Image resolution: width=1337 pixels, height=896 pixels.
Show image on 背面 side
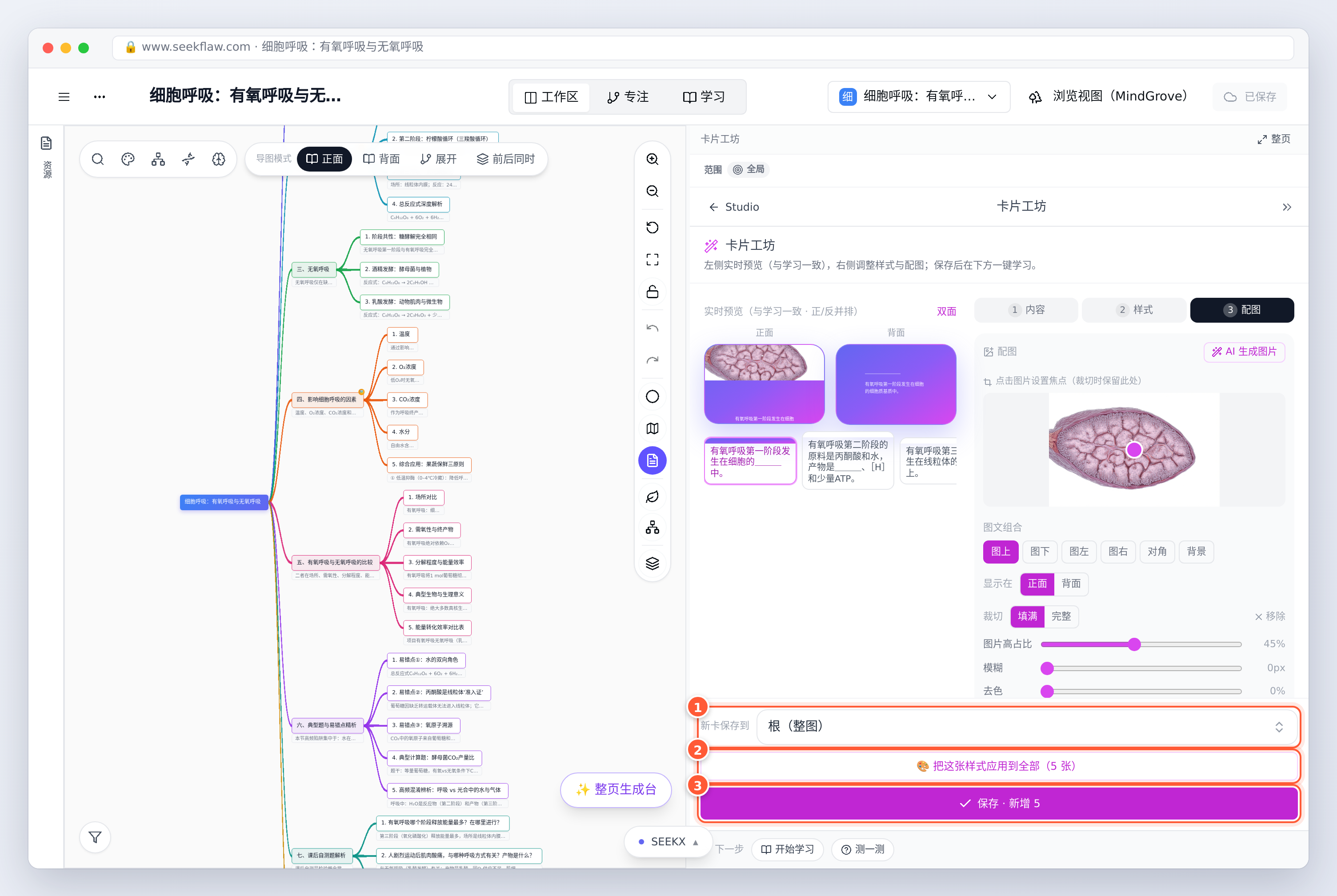pos(1071,584)
